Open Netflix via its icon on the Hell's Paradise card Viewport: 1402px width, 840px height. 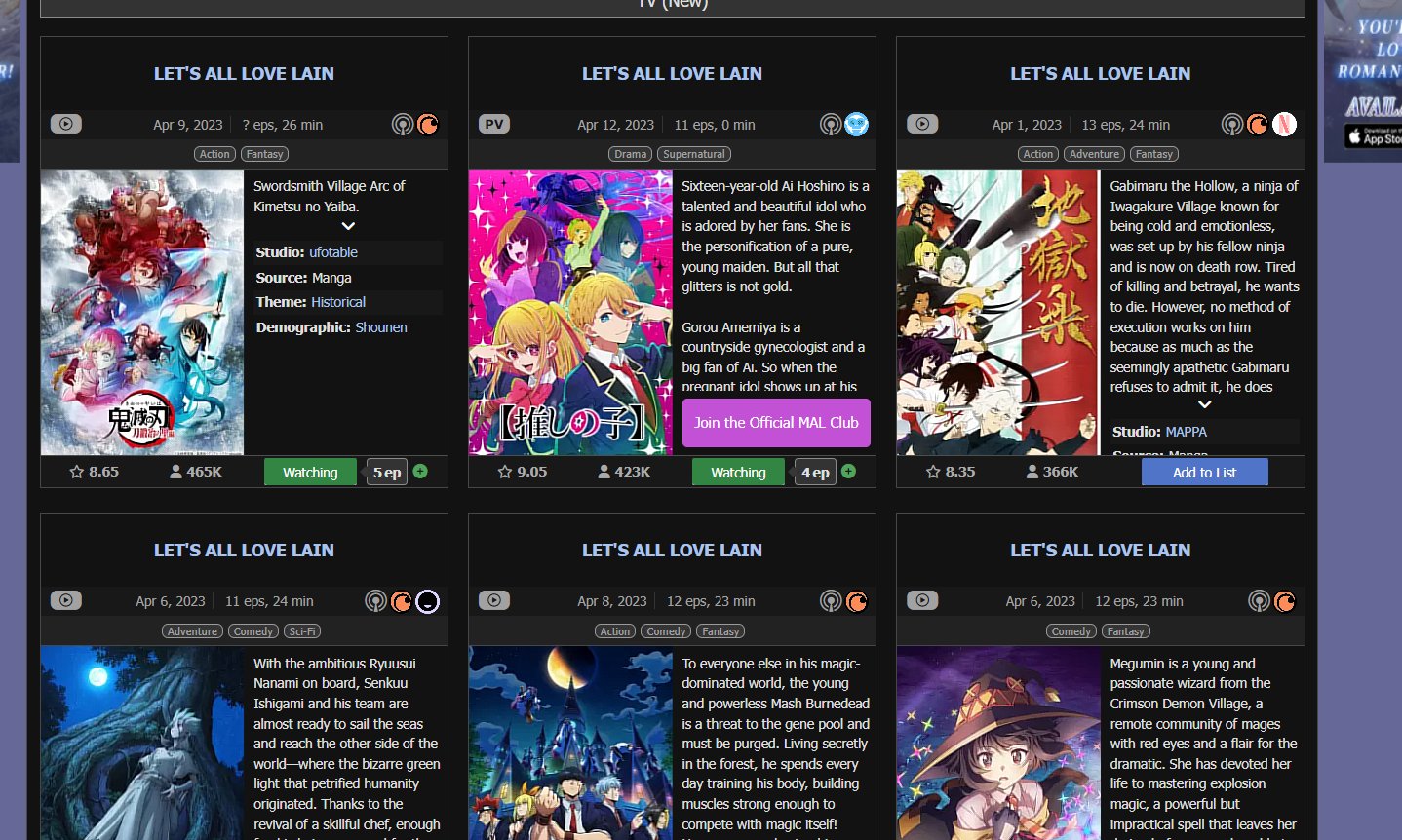tap(1286, 124)
